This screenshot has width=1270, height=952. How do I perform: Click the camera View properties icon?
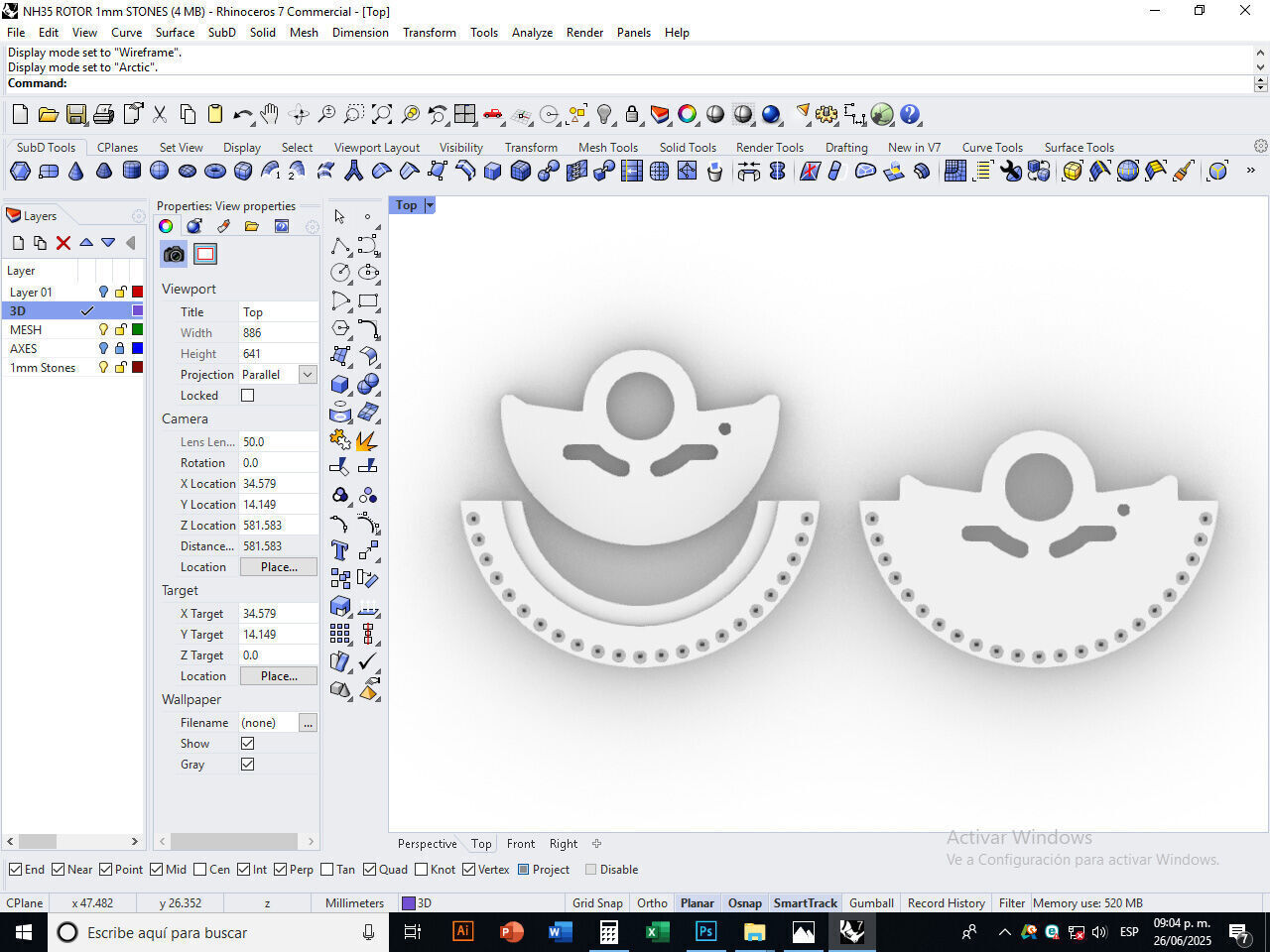[174, 254]
